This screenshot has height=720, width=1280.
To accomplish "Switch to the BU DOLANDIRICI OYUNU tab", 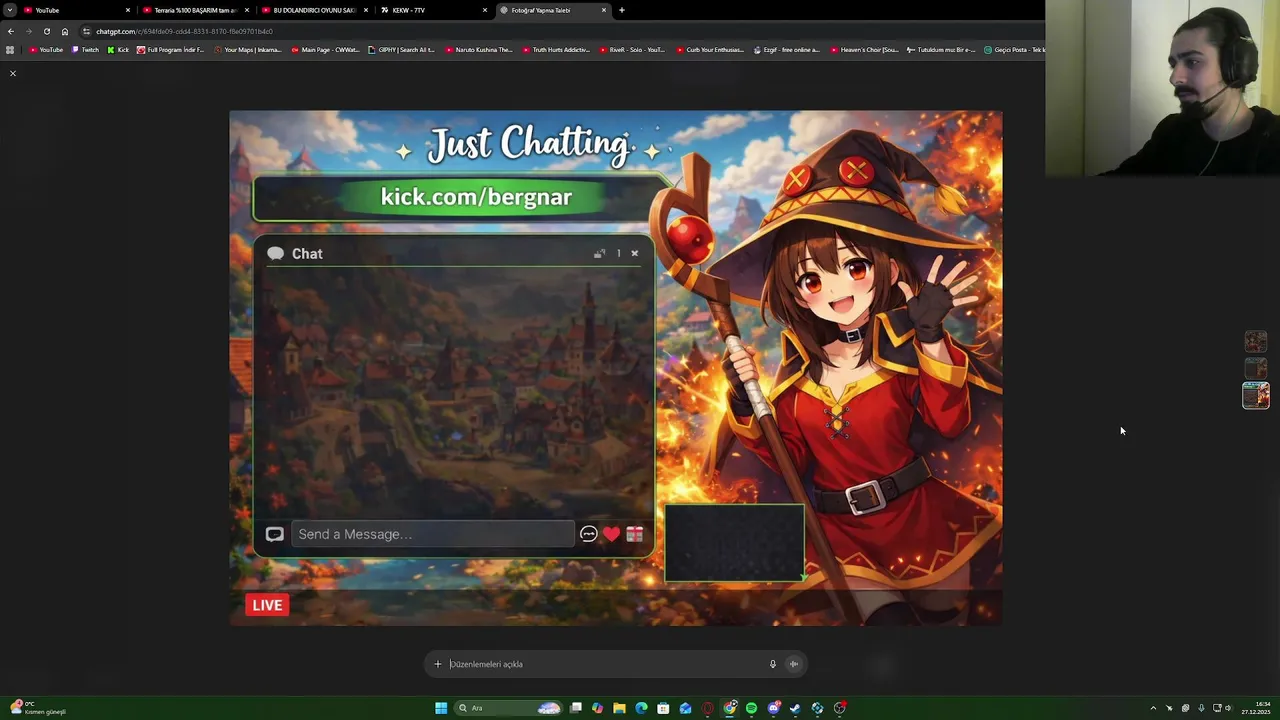I will [x=314, y=10].
